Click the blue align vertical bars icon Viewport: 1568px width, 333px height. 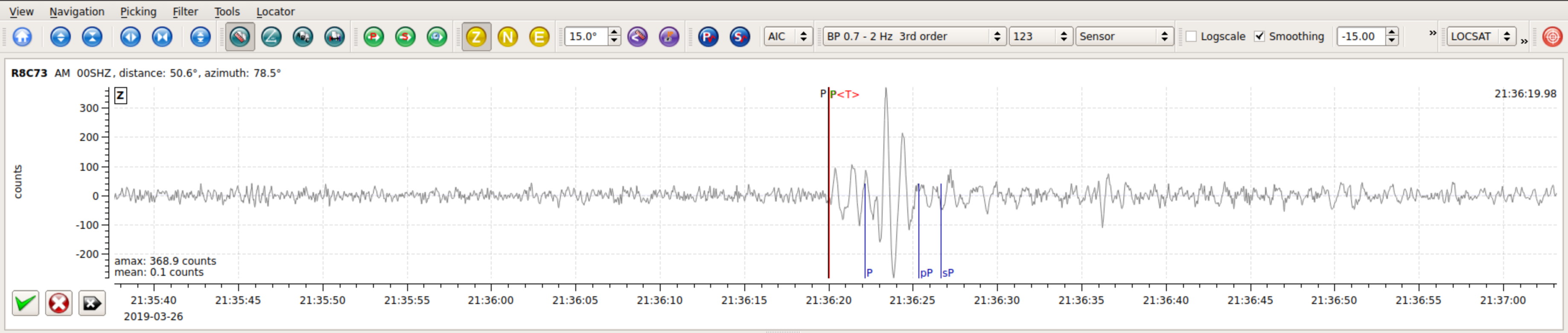tap(200, 37)
